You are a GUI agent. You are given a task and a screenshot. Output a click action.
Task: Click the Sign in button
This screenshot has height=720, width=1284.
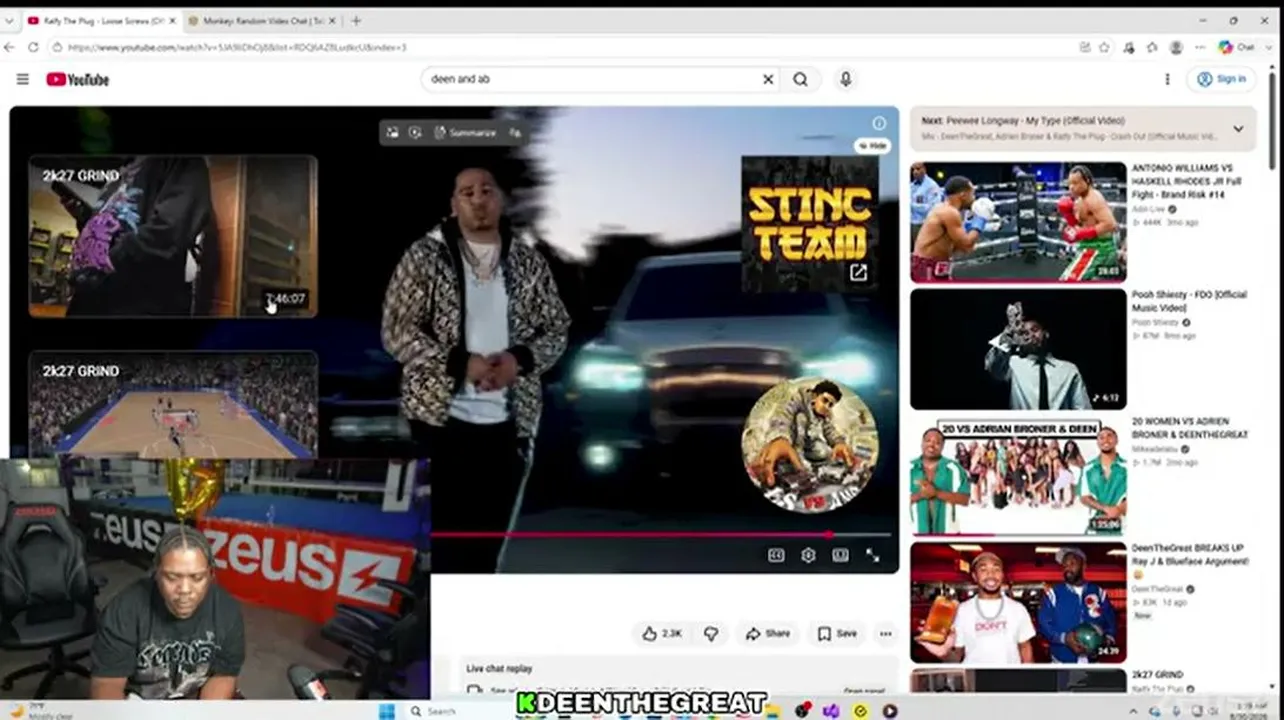[x=1221, y=79]
